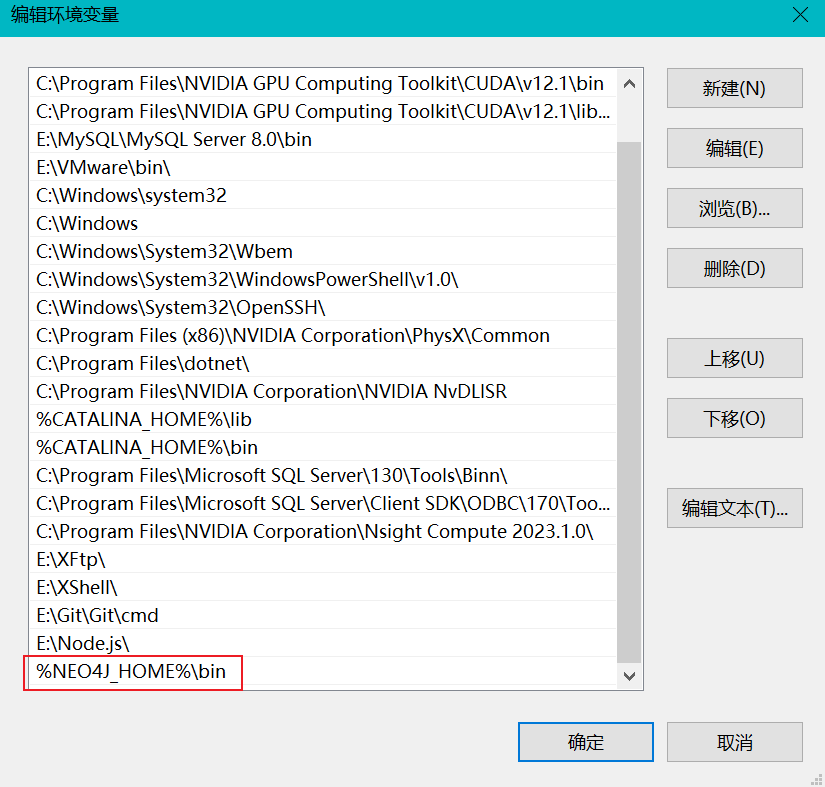Move entry up with 上移(U)
Viewport: 825px width, 787px height.
(734, 358)
